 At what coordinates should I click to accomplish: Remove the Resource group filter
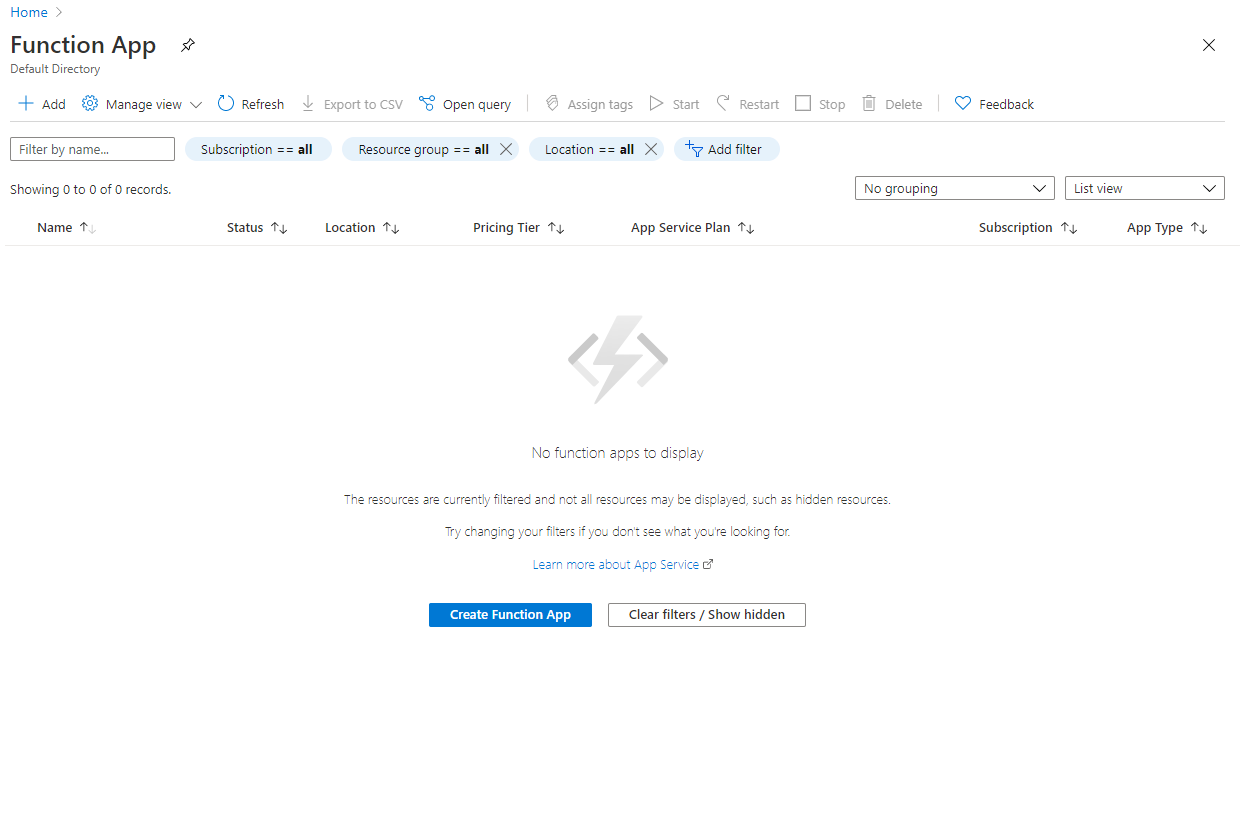(x=506, y=149)
